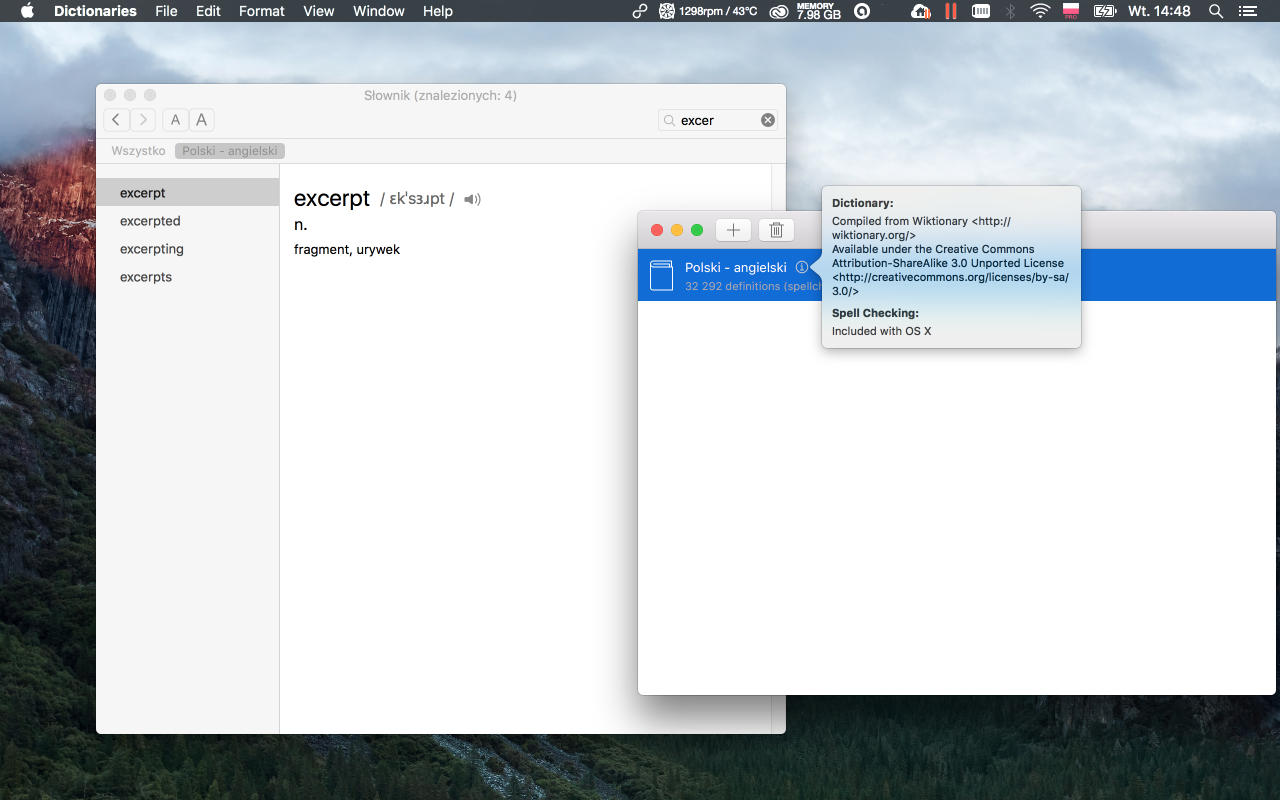Increase text size with large A button
This screenshot has height=800, width=1280.
(201, 120)
